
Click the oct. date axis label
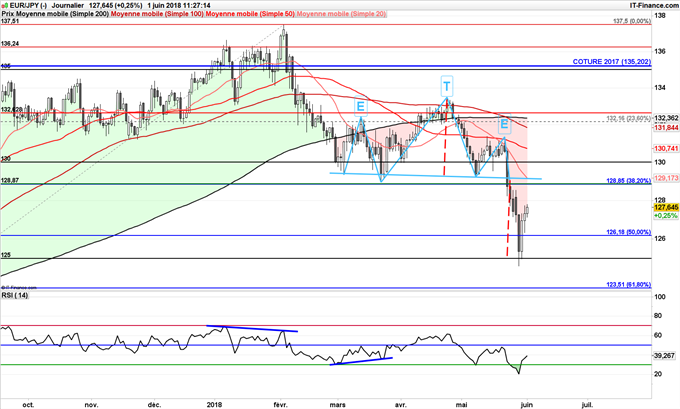point(28,405)
